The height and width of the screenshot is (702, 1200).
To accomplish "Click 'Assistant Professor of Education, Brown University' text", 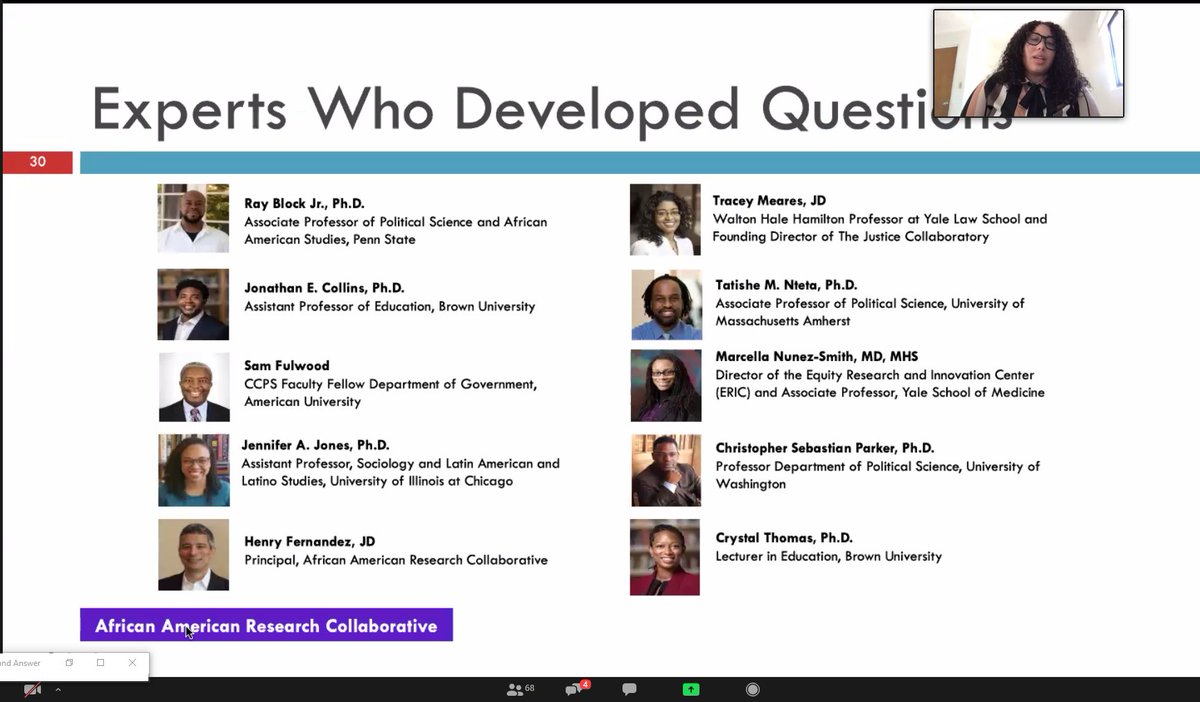I will [390, 307].
